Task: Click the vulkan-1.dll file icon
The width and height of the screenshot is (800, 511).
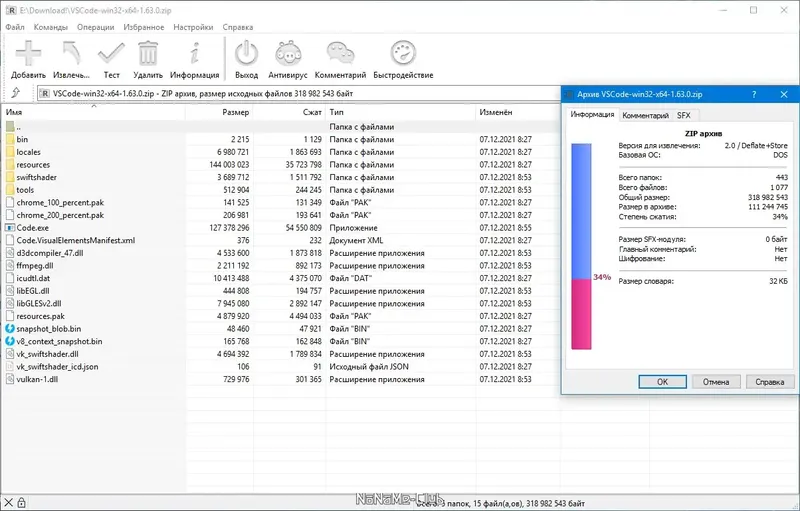Action: (10, 379)
